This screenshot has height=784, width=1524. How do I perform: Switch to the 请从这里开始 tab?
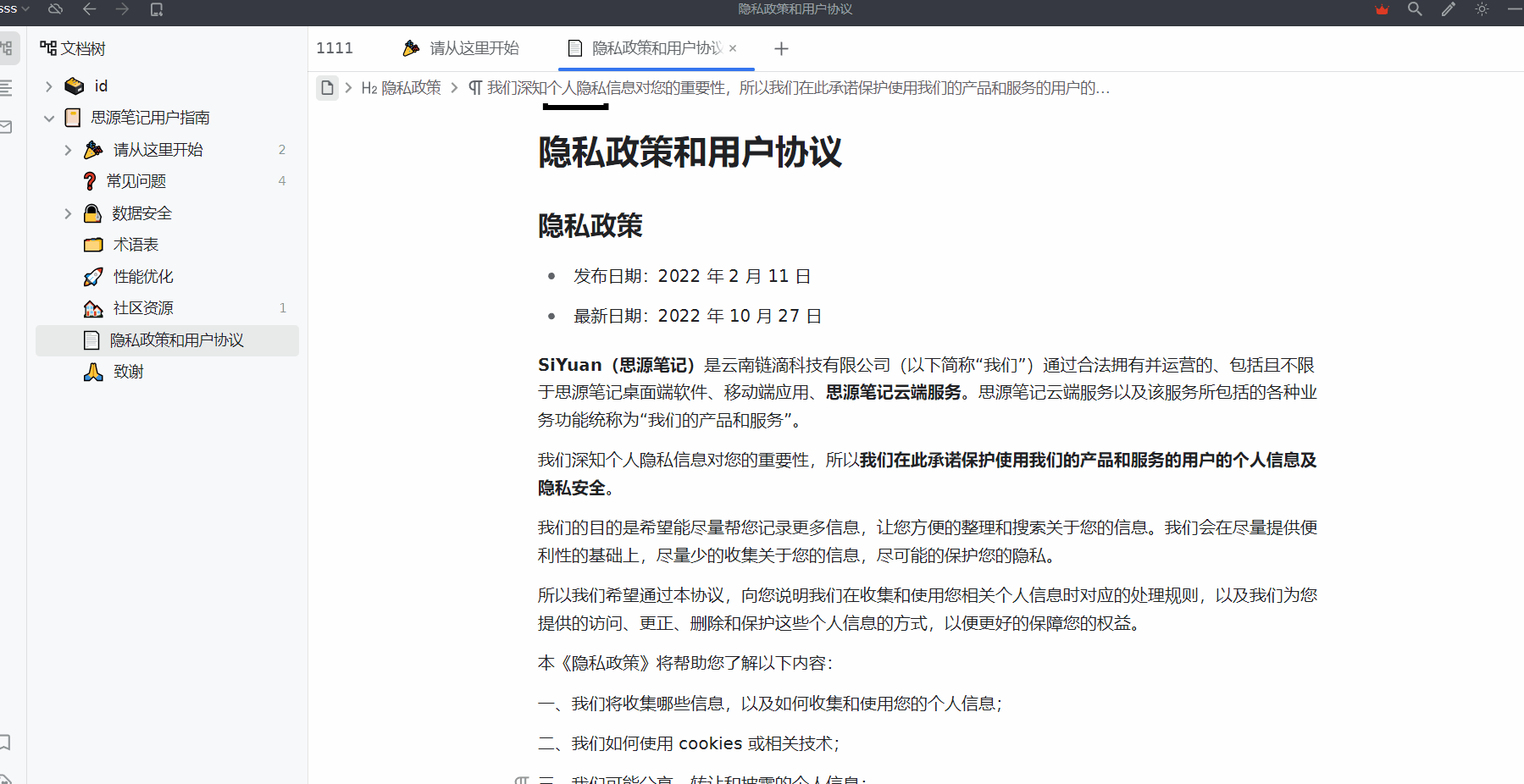coord(463,48)
